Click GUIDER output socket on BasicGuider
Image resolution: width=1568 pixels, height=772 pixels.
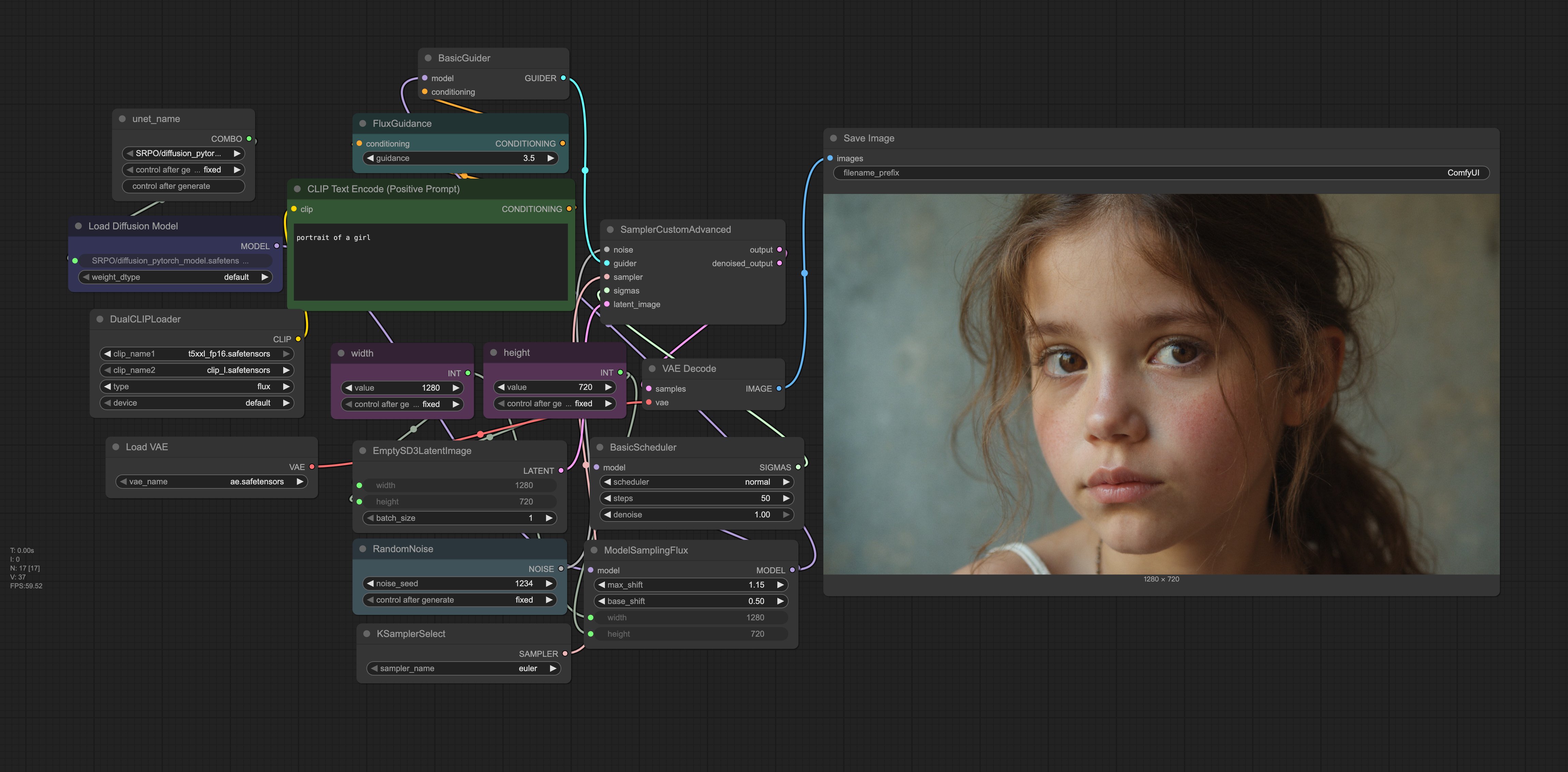[563, 78]
